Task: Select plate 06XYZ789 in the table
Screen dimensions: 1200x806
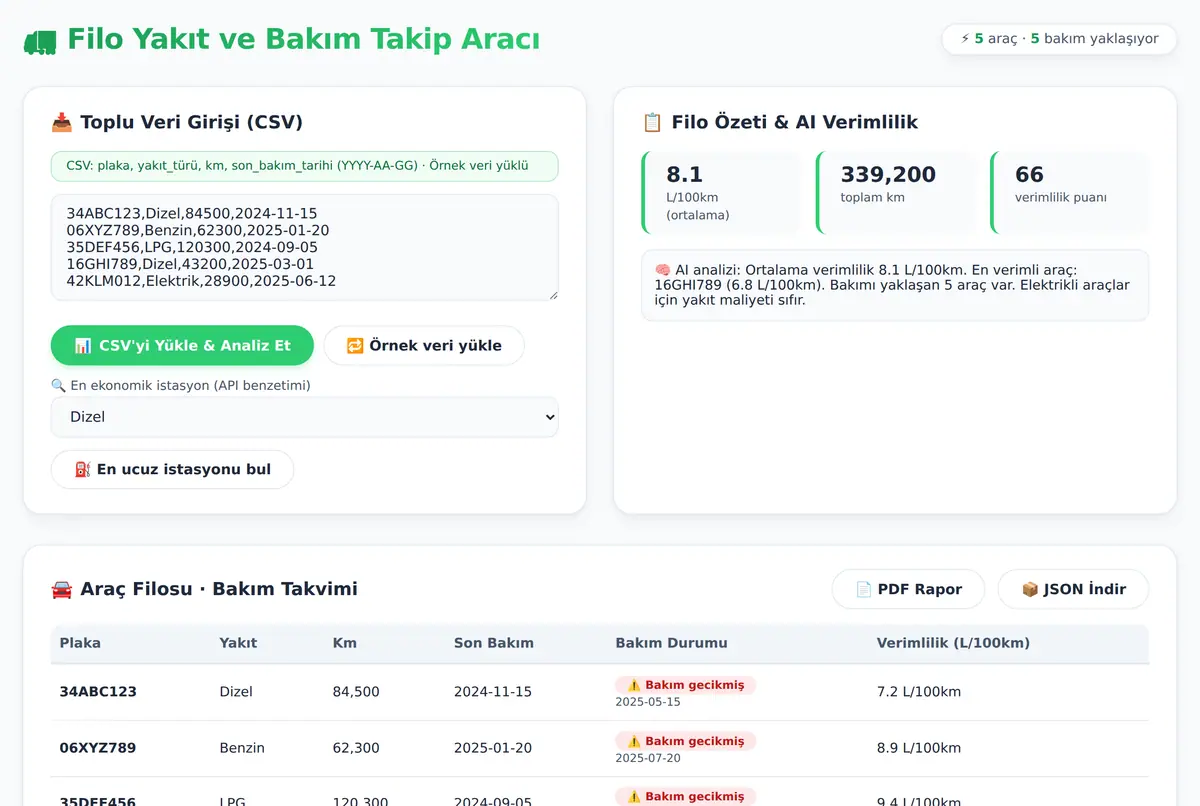Action: click(x=98, y=748)
